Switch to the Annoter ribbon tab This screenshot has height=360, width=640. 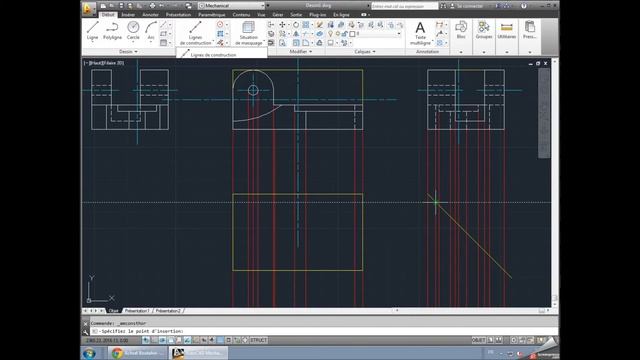pos(150,15)
